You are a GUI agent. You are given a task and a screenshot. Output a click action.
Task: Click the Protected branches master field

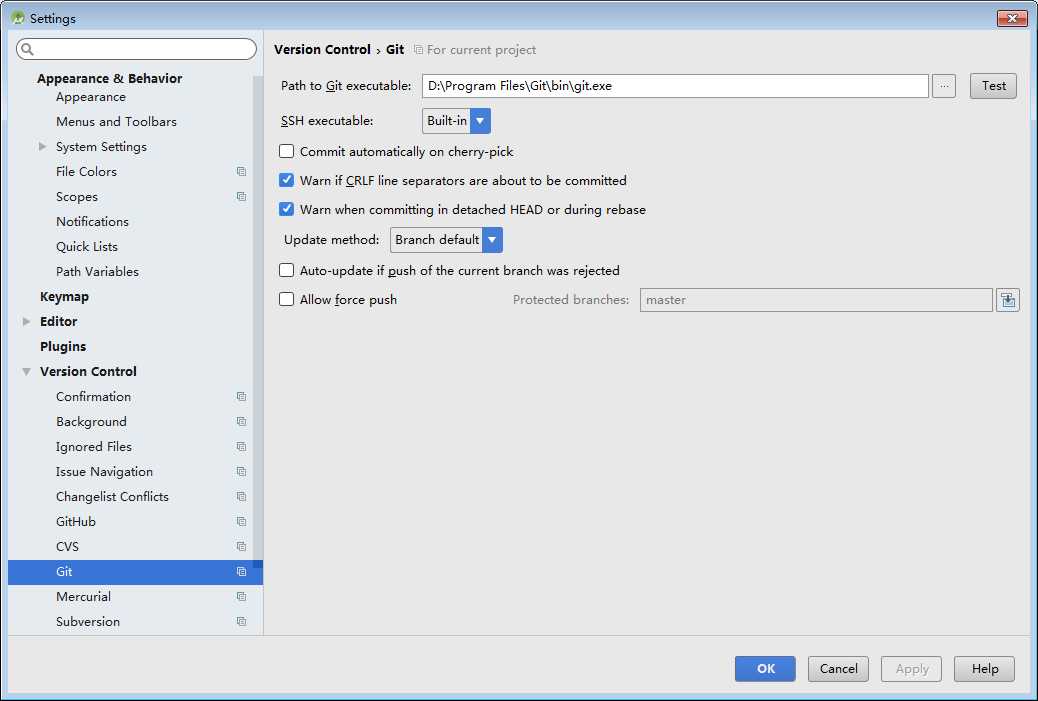(816, 300)
